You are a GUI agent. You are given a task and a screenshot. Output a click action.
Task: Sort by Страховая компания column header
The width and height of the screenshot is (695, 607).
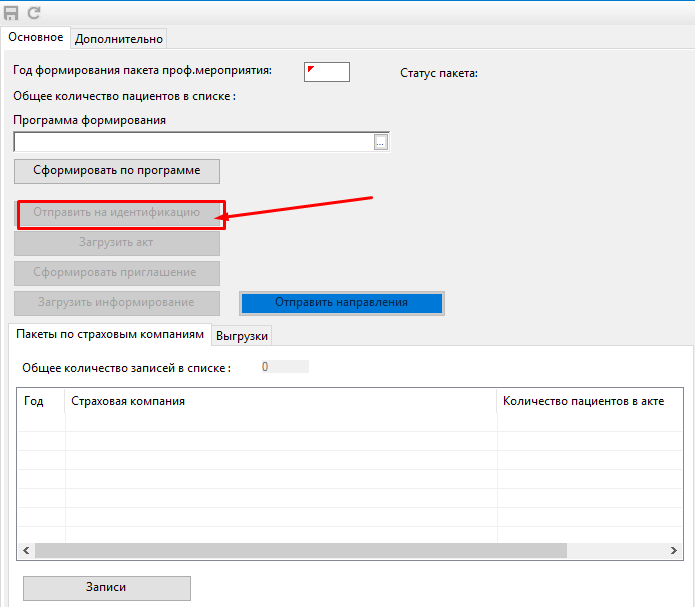tap(128, 401)
